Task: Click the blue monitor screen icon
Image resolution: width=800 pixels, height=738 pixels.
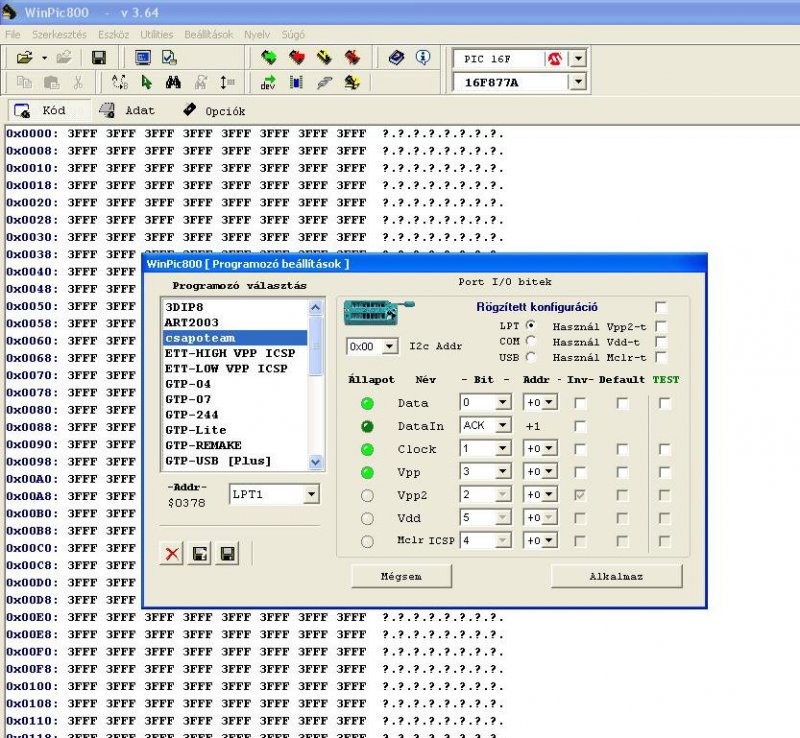Action: (x=143, y=58)
